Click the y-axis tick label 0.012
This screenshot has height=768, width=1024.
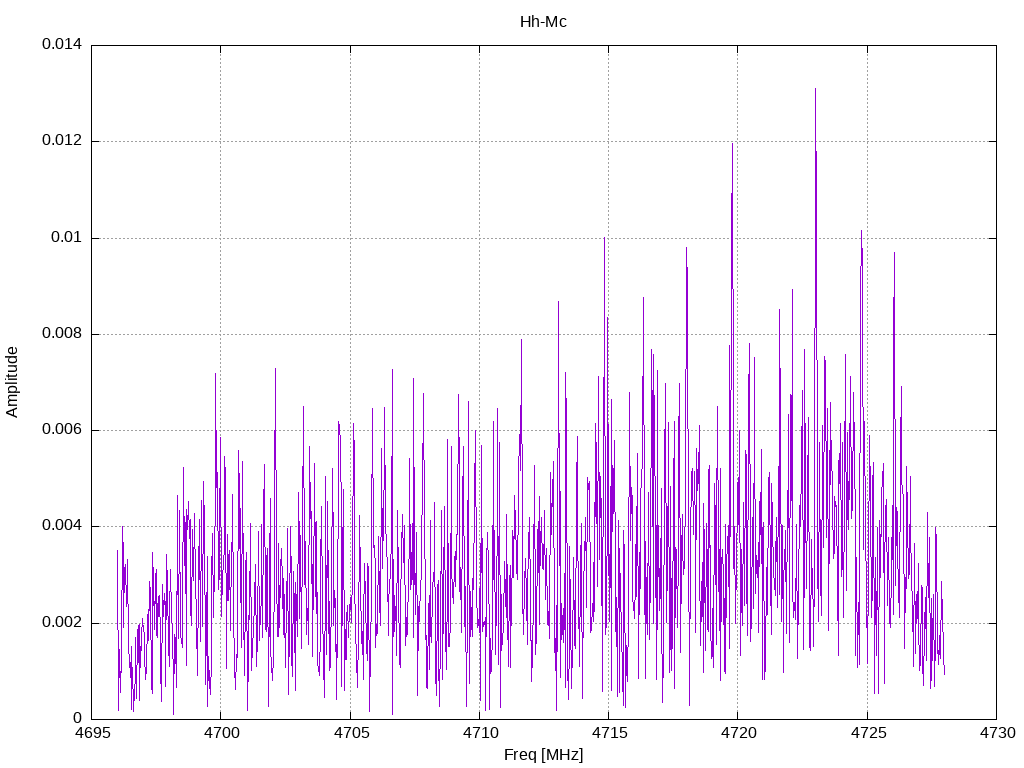pos(62,140)
